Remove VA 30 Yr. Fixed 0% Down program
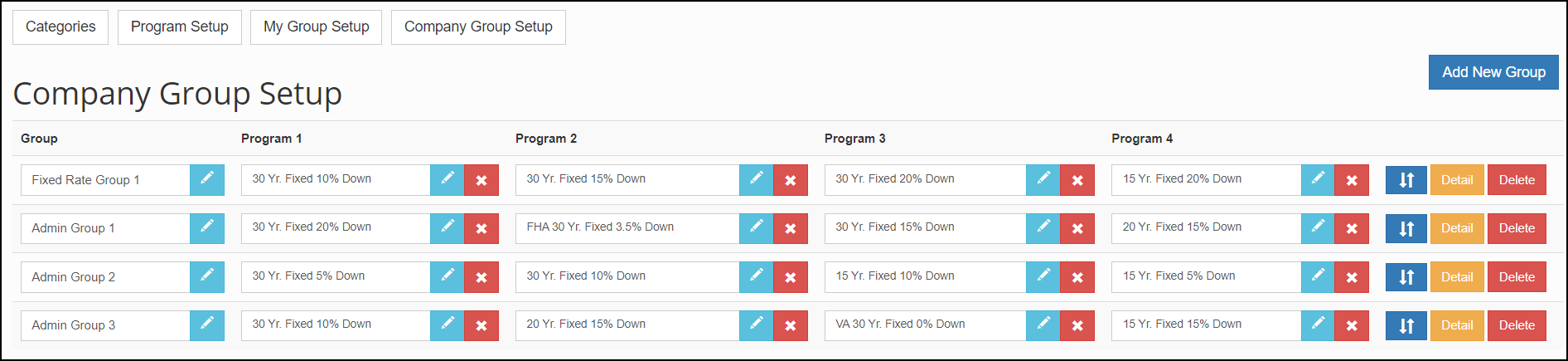The image size is (1568, 361). (x=1077, y=325)
